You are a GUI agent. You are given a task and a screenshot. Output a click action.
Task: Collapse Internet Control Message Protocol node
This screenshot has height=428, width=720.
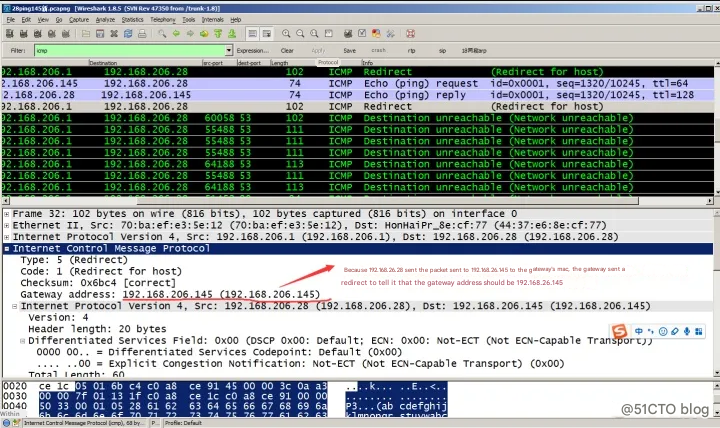tap(6, 248)
